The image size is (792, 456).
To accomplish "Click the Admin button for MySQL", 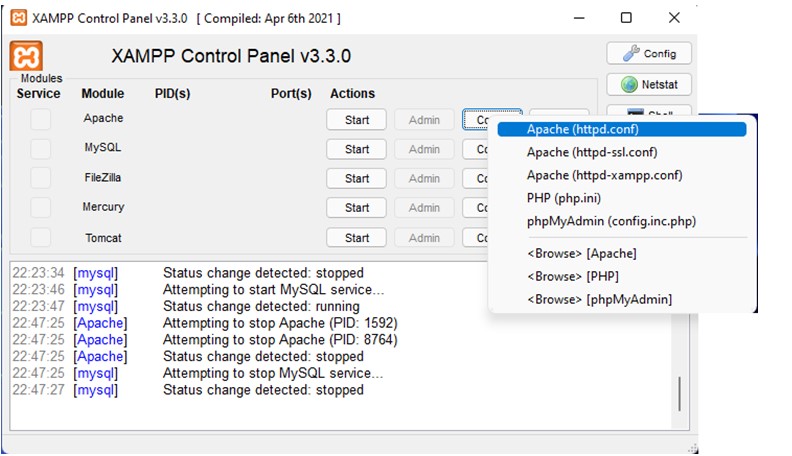I will coord(424,149).
